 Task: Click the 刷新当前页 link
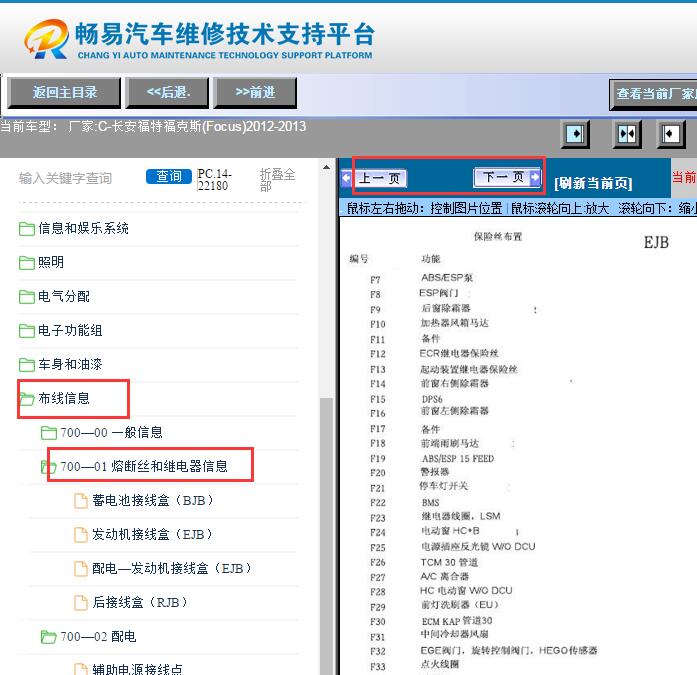pyautogui.click(x=593, y=183)
